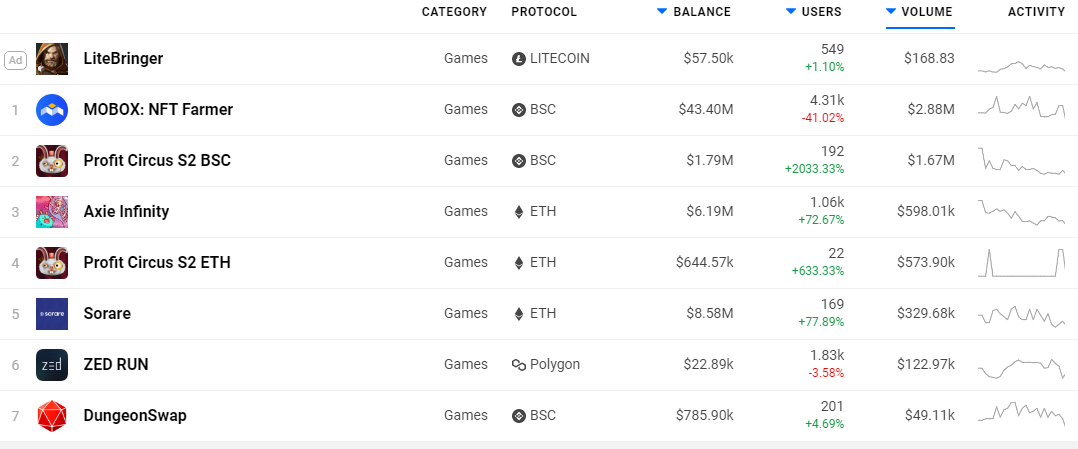Image resolution: width=1078 pixels, height=449 pixels.
Task: Sort the table by Users column
Action: [821, 12]
